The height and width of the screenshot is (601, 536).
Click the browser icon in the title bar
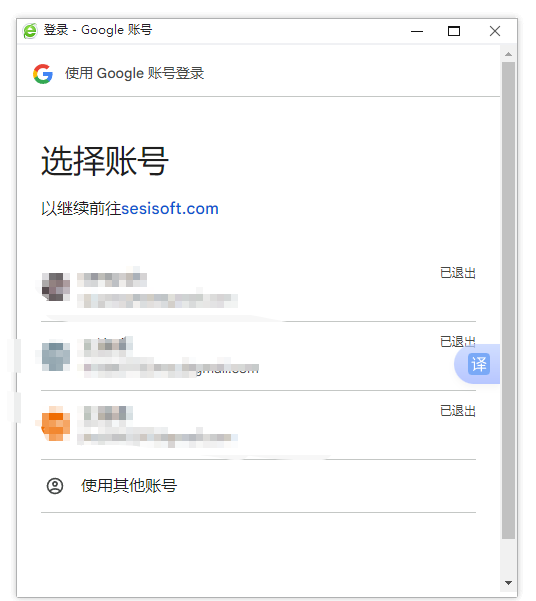pos(30,31)
